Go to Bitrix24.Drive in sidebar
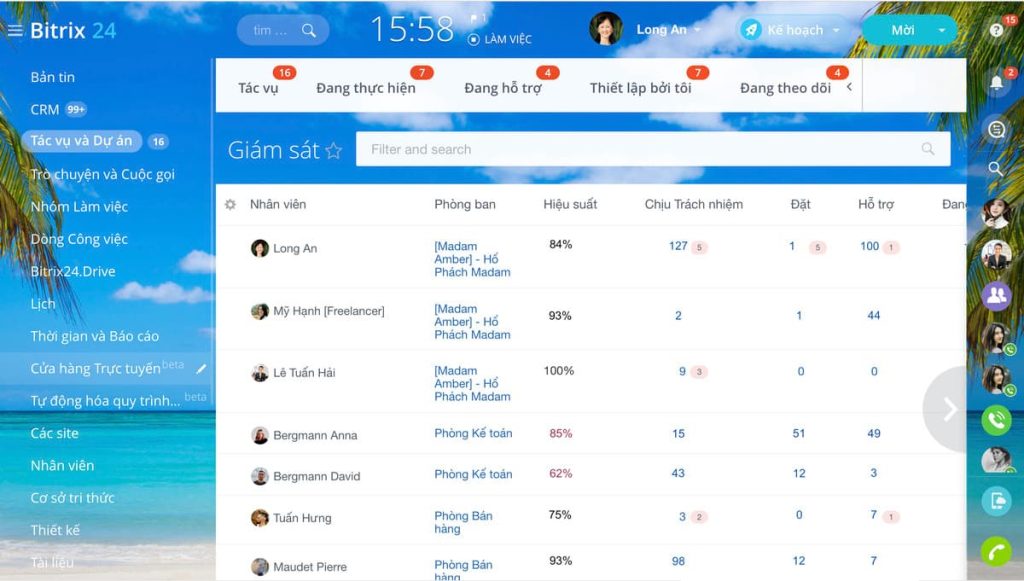1024x581 pixels. [72, 272]
